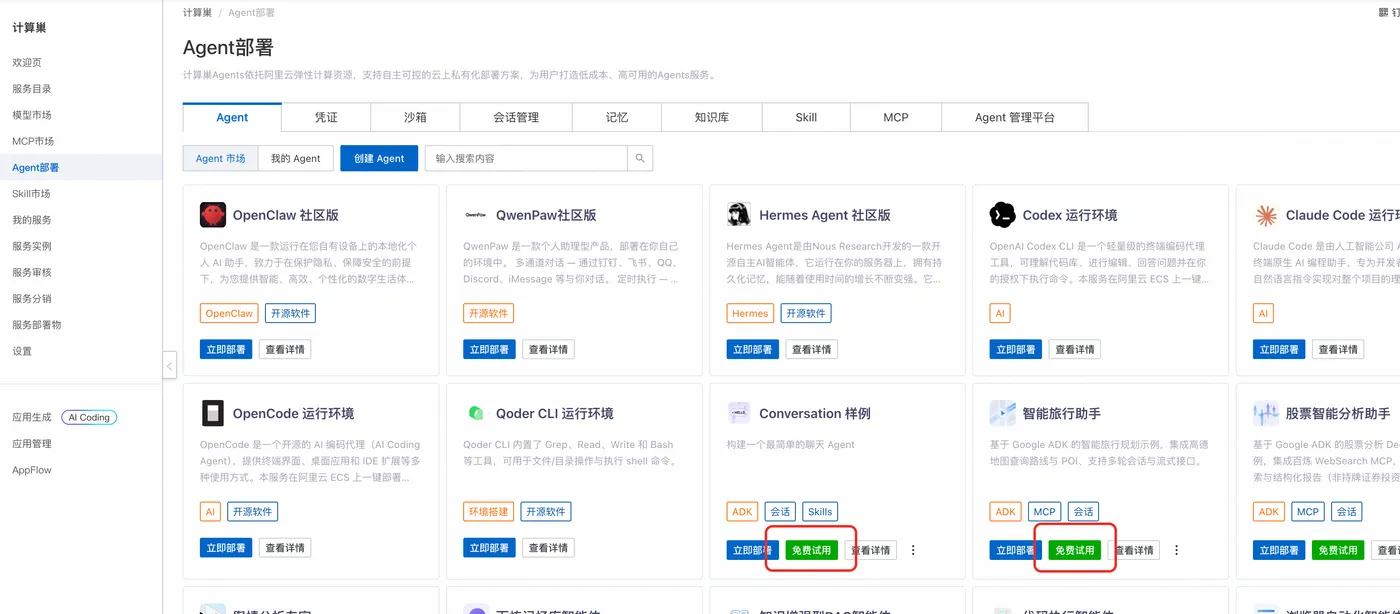
Task: Open 服务分销 in the sidebar
Action: pyautogui.click(x=32, y=298)
